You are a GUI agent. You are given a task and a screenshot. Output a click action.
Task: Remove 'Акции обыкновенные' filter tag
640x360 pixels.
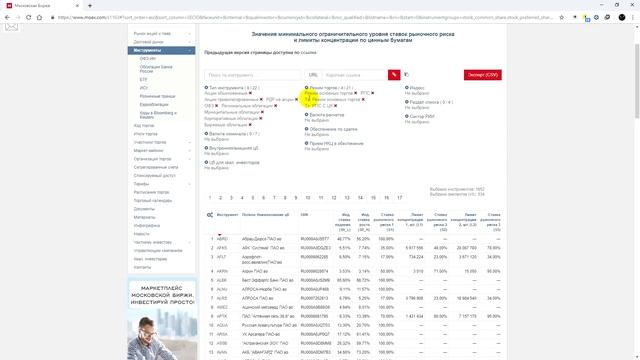pyautogui.click(x=250, y=93)
